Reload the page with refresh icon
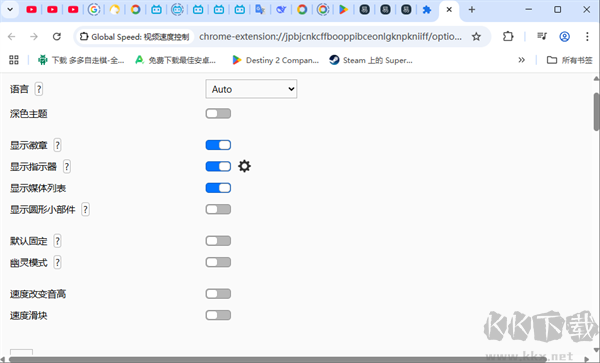This screenshot has width=600, height=363. click(x=57, y=36)
